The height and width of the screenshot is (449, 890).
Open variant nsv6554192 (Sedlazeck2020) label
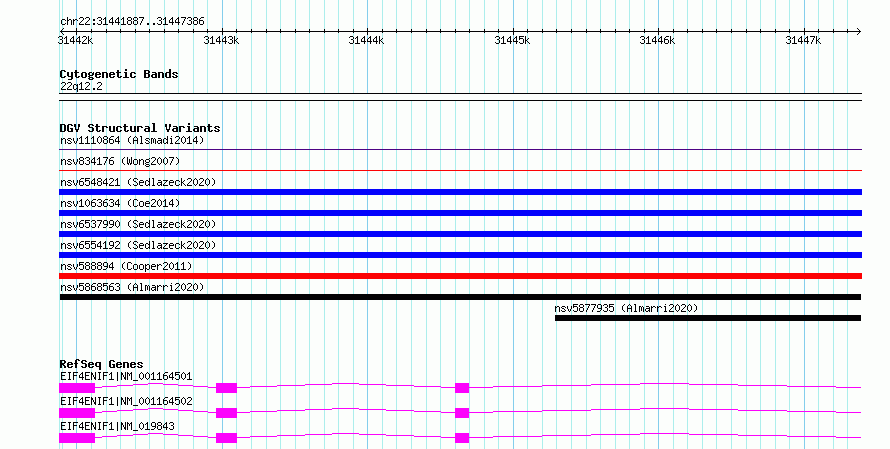tap(138, 245)
